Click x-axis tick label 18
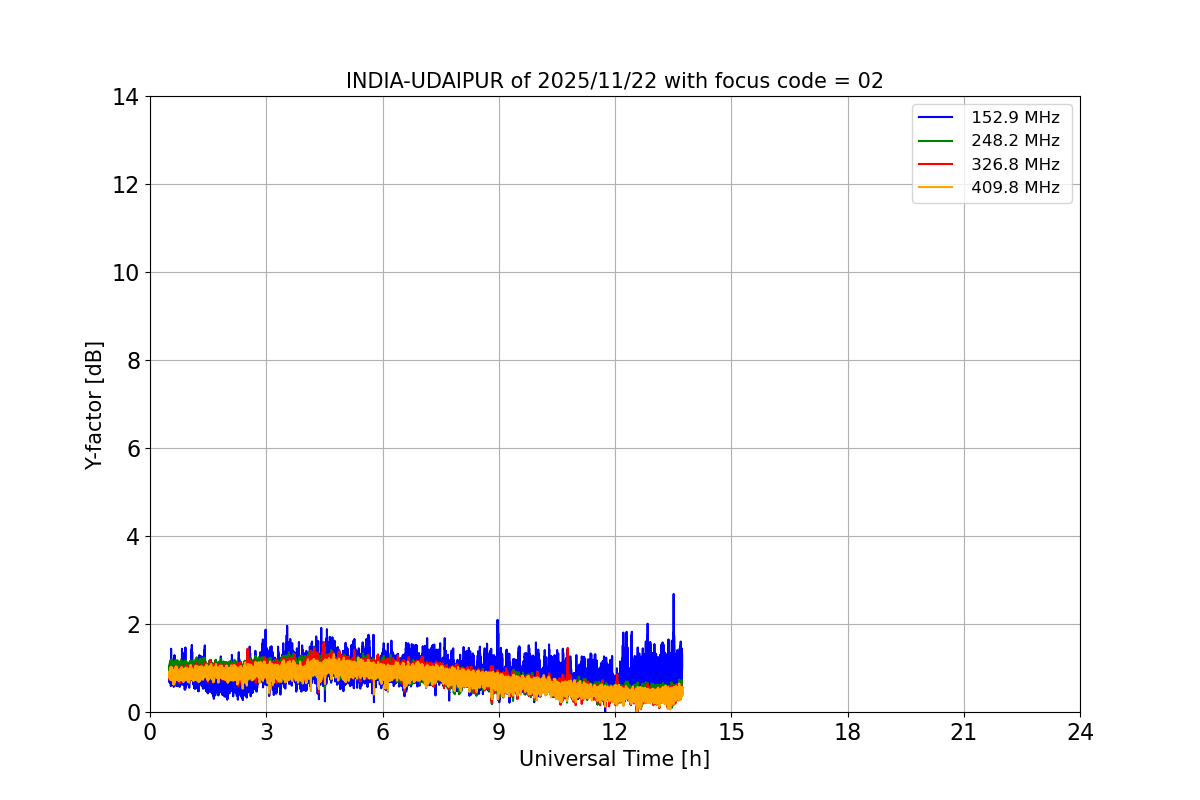Screen dimensions: 1200x800 [848, 732]
